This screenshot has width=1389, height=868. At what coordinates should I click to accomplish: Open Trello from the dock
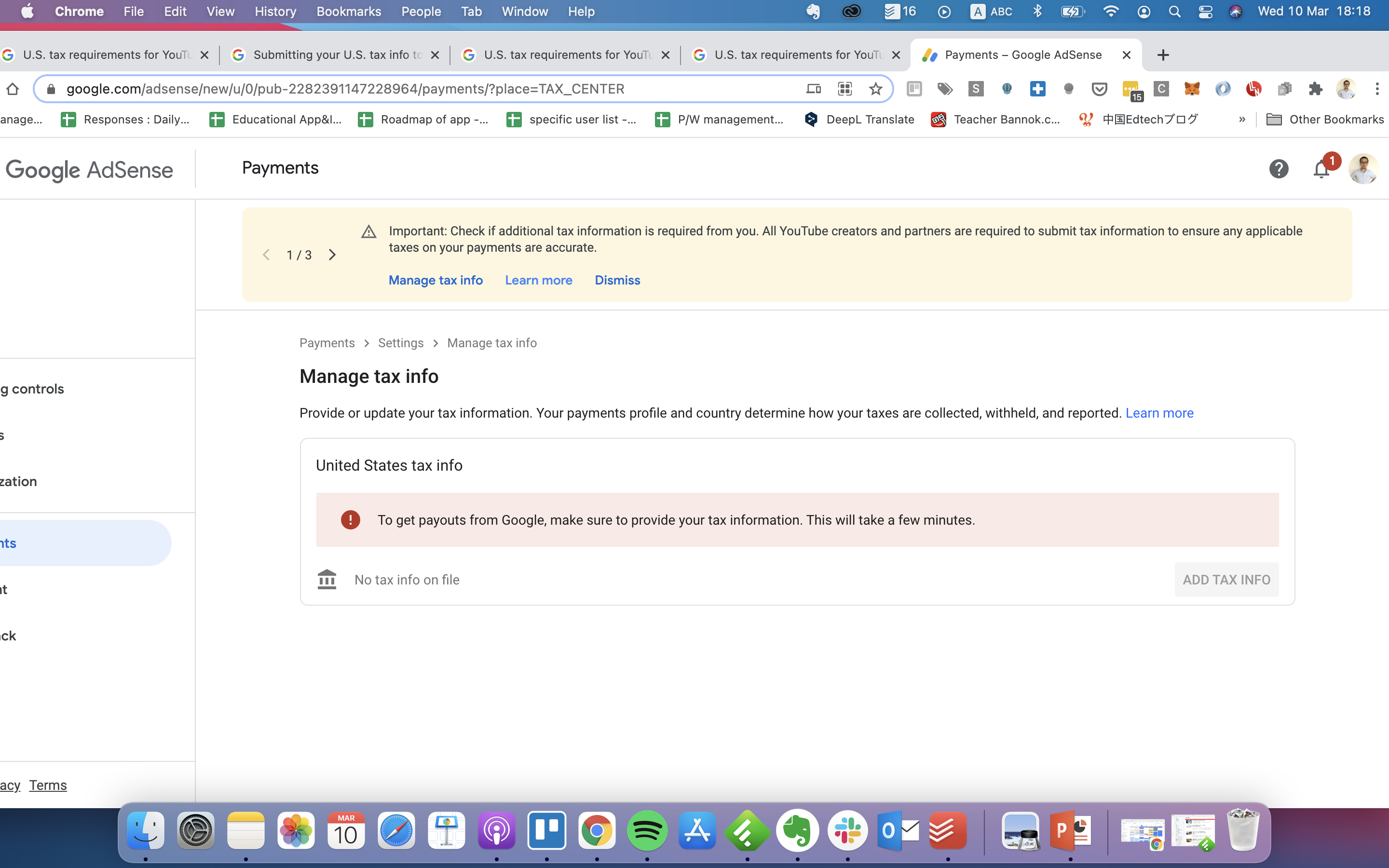pyautogui.click(x=546, y=831)
